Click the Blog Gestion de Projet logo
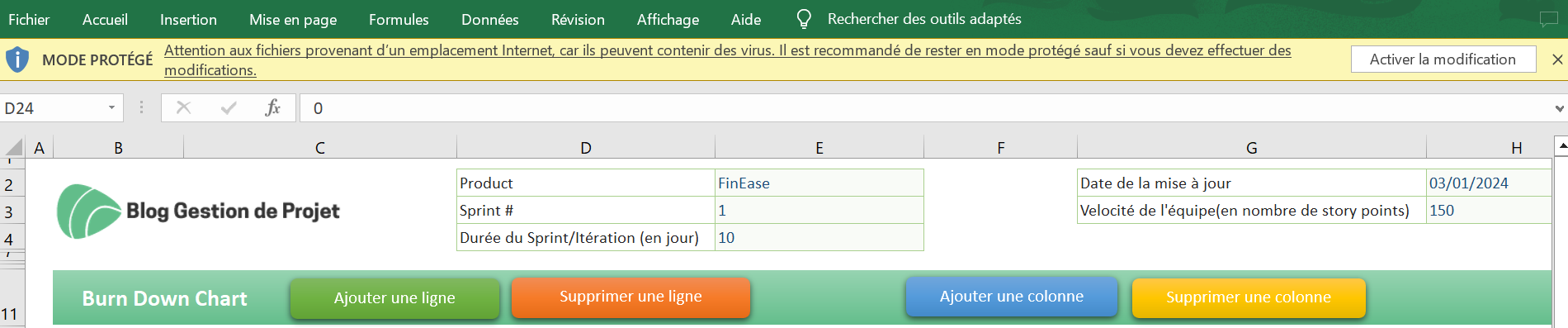The image size is (1568, 328). (x=198, y=212)
